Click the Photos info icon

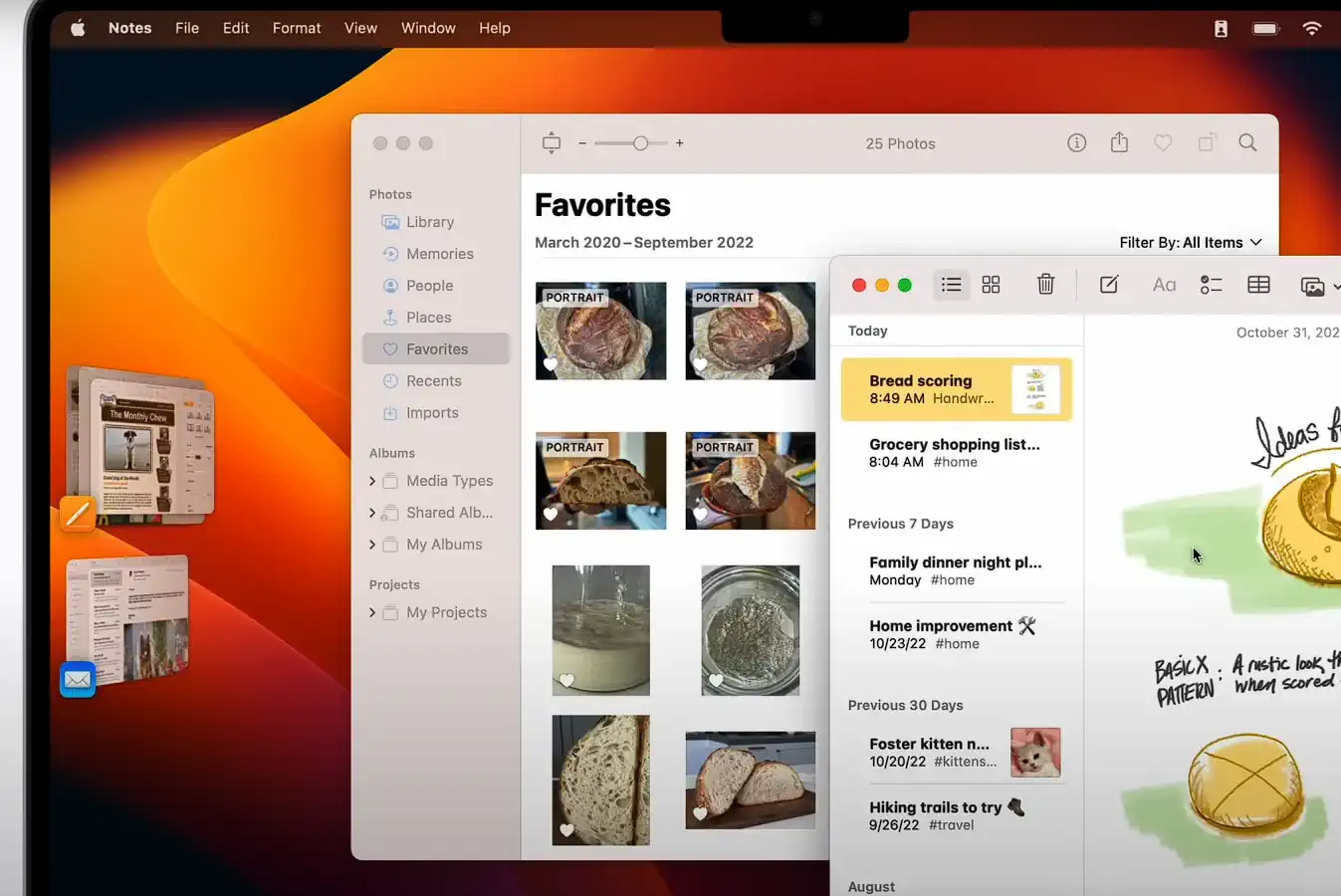coord(1076,143)
